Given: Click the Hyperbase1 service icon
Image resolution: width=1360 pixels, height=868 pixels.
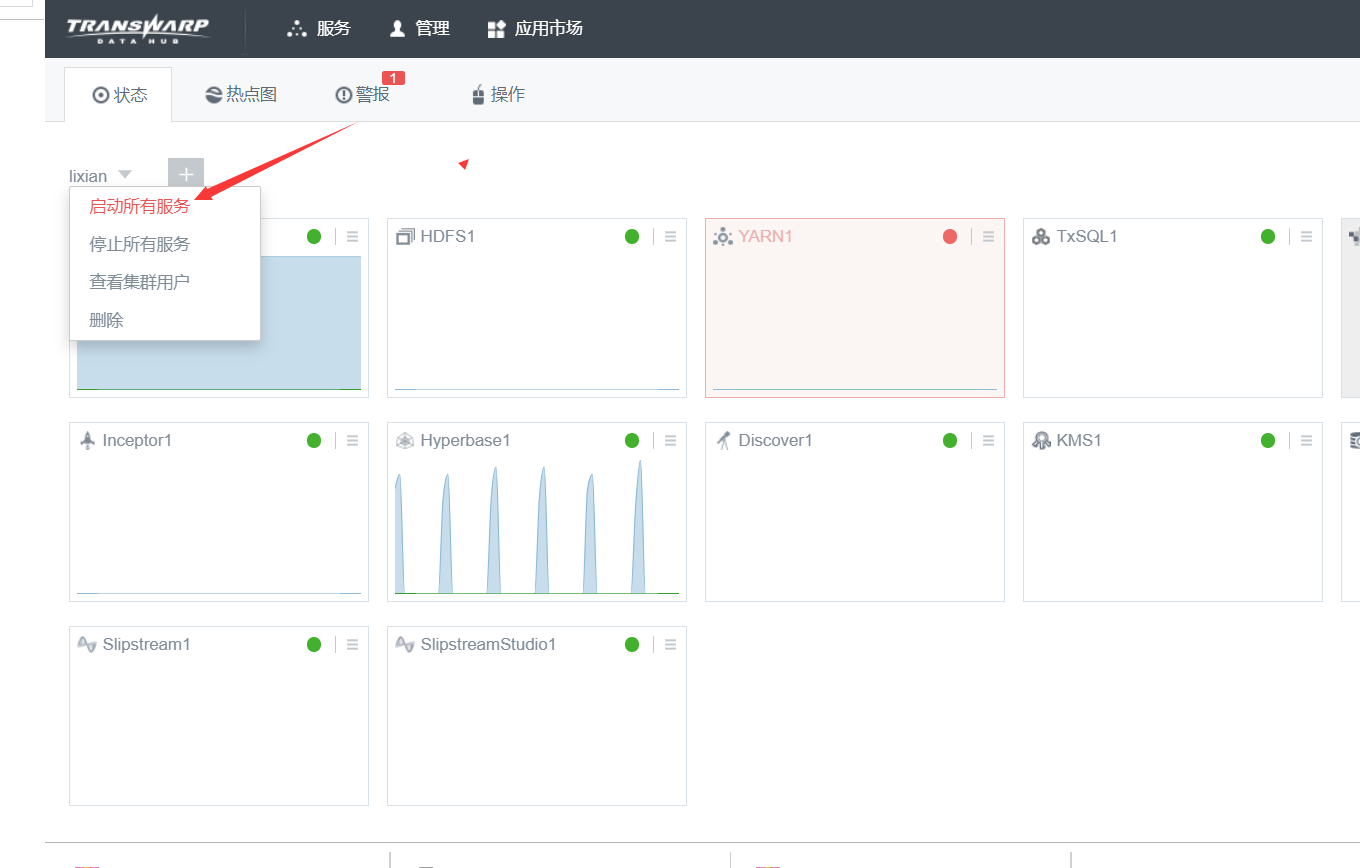Looking at the screenshot, I should pos(405,441).
